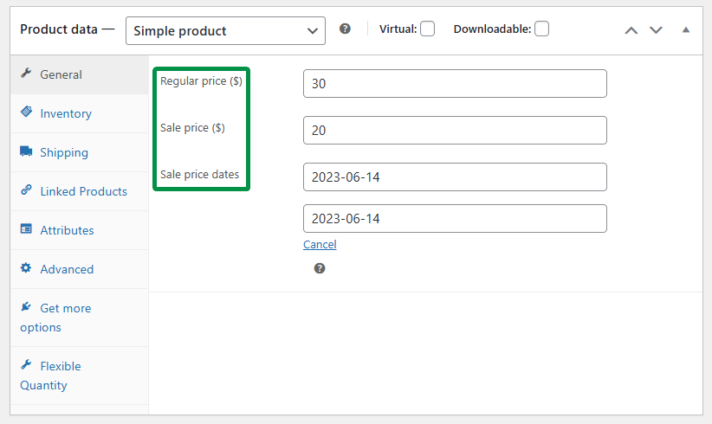This screenshot has width=712, height=424.
Task: Click the Advanced gear icon
Action: click(x=26, y=268)
